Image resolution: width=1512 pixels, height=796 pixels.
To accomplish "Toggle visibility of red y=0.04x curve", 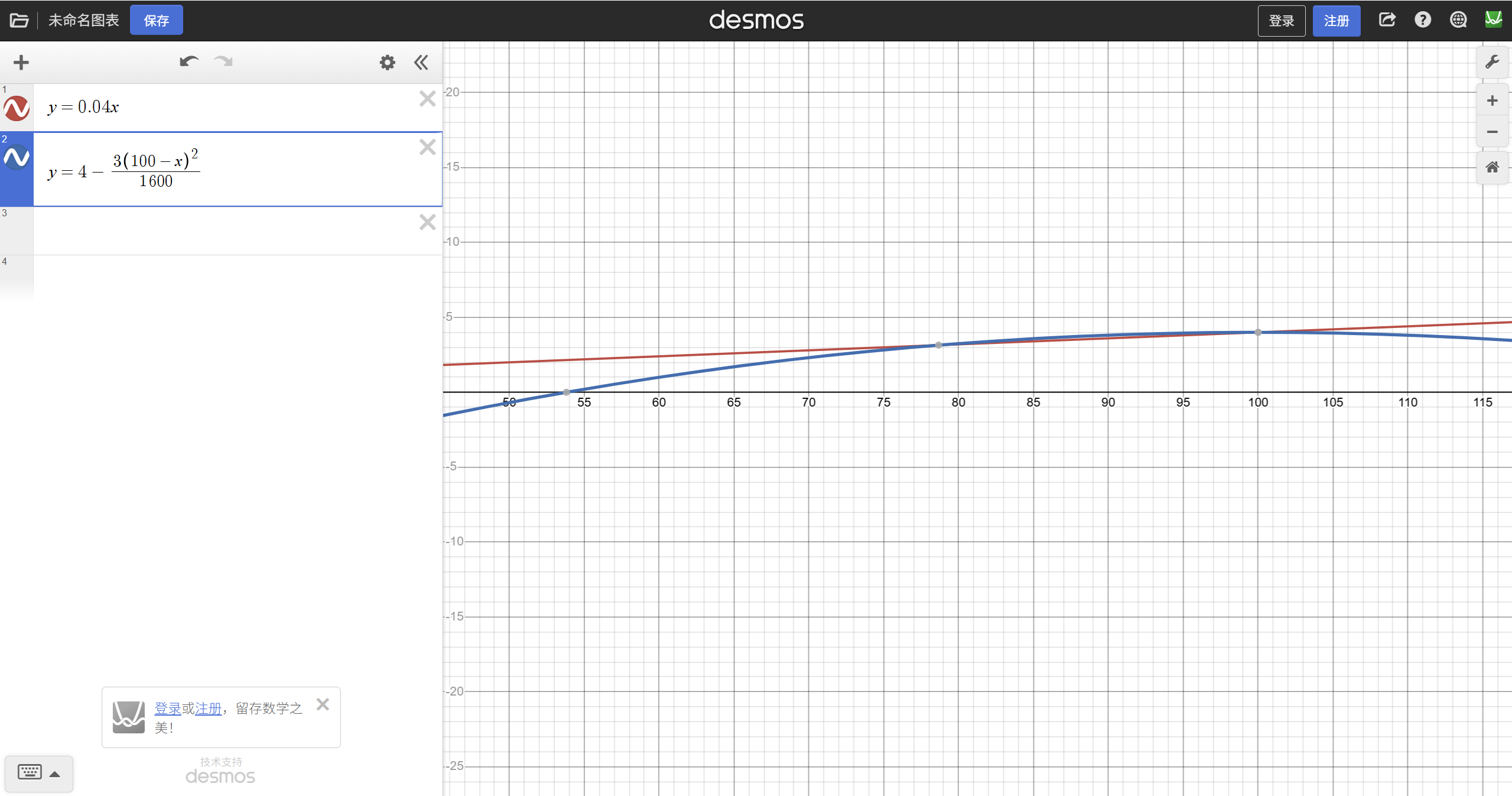I will point(17,108).
